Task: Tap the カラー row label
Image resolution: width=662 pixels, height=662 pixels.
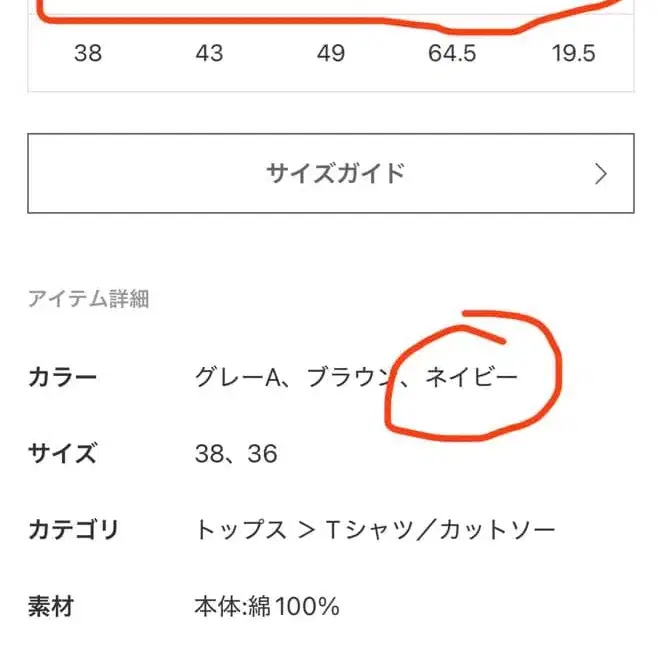Action: (63, 378)
